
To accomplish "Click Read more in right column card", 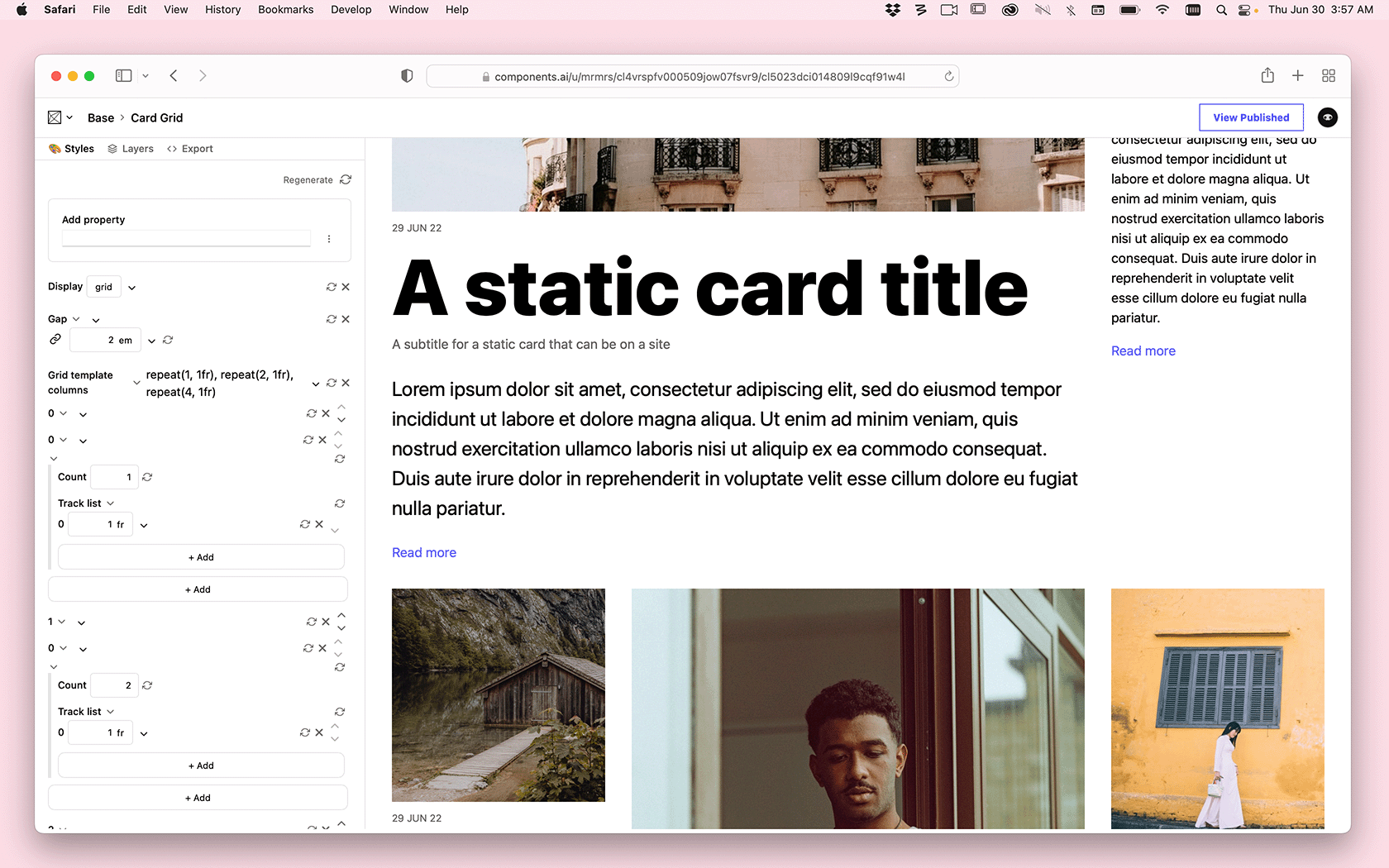I will coord(1143,351).
